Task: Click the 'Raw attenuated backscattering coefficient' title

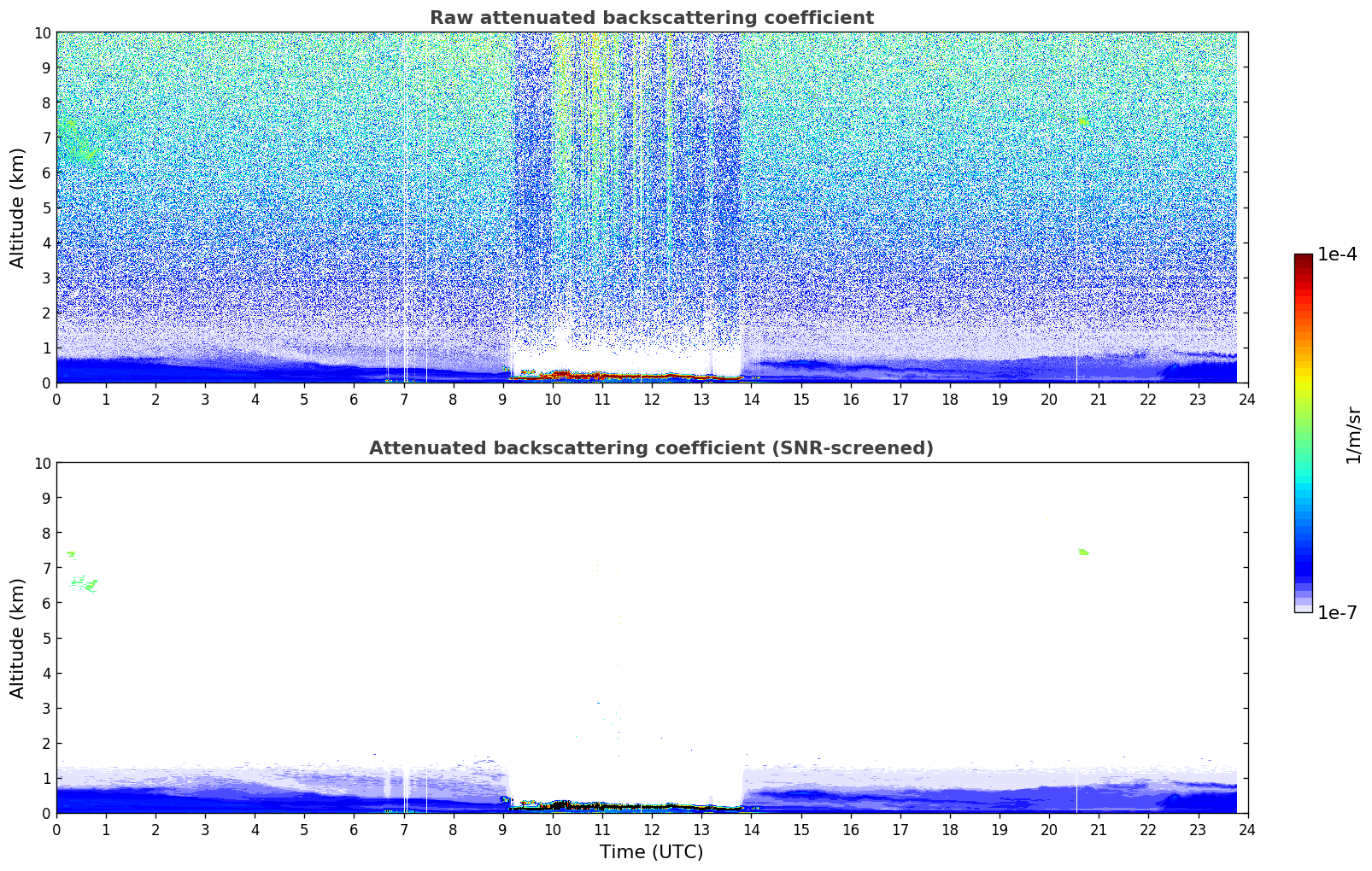Action: [652, 18]
